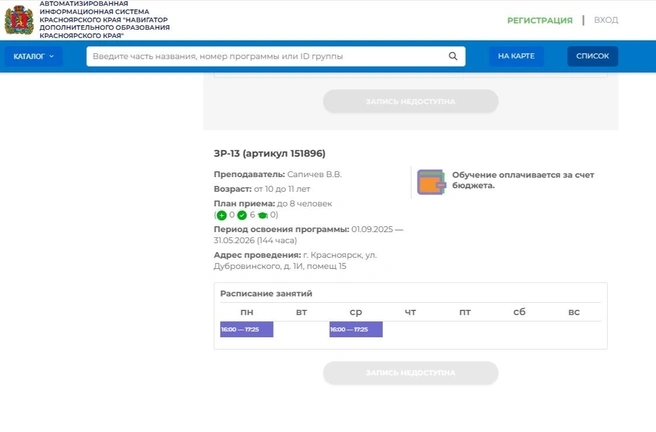Click the ср column header
Screen dimensions: 656x432
pos(356,312)
